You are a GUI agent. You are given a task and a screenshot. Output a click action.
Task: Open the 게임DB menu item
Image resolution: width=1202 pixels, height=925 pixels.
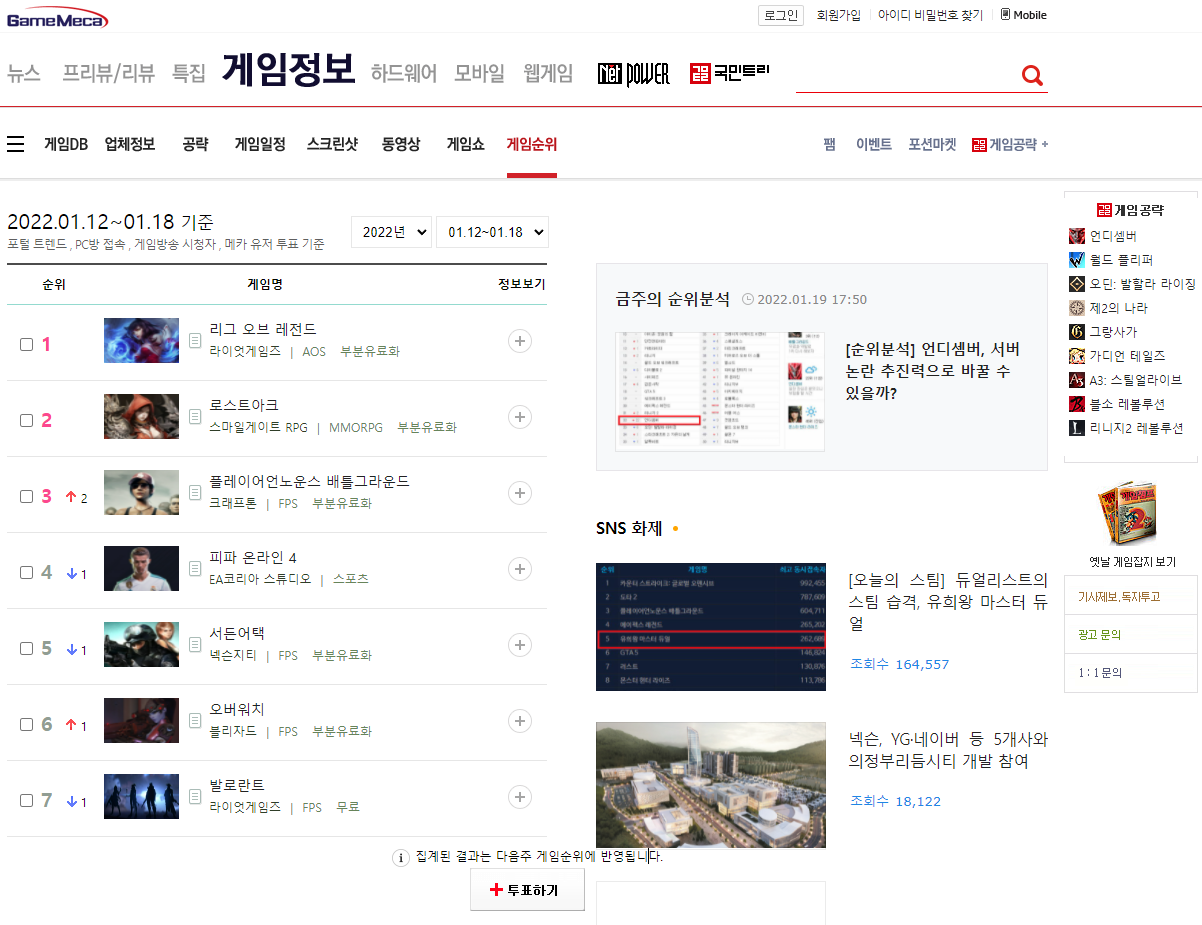coord(66,144)
